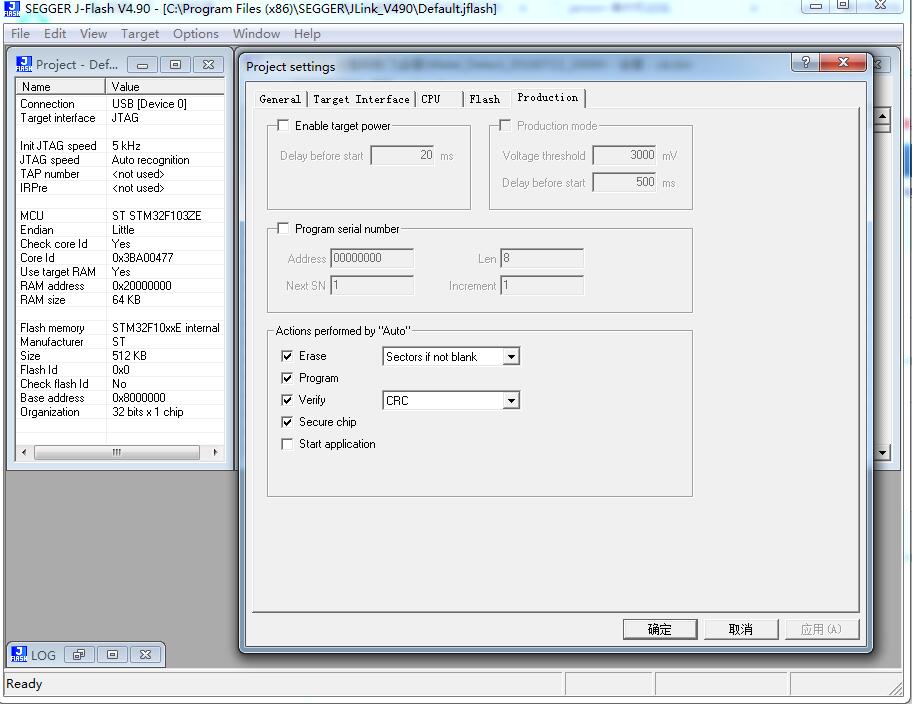Open the Edit menu
This screenshot has width=912, height=704.
pos(55,34)
